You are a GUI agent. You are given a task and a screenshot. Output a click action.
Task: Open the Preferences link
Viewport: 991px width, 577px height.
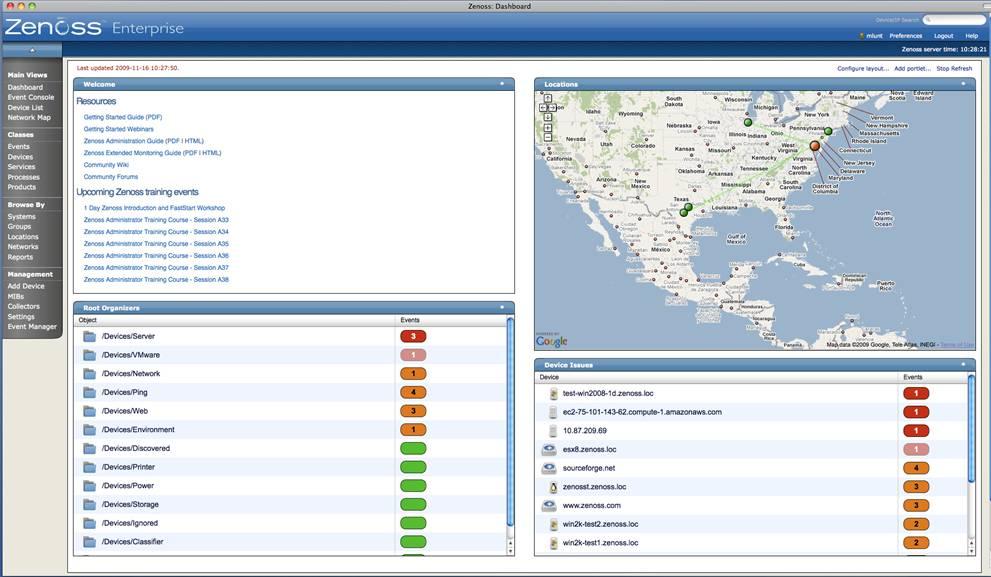point(905,36)
